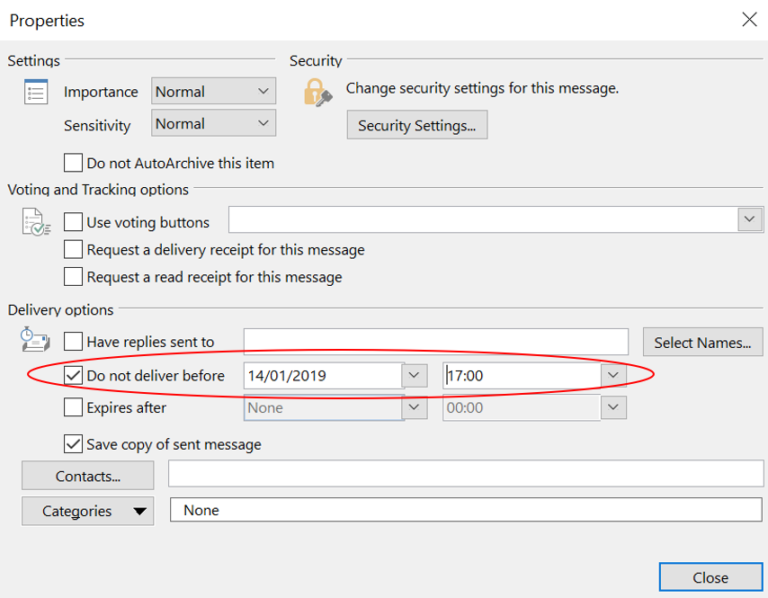
Task: Click the Close button
Action: pyautogui.click(x=710, y=577)
